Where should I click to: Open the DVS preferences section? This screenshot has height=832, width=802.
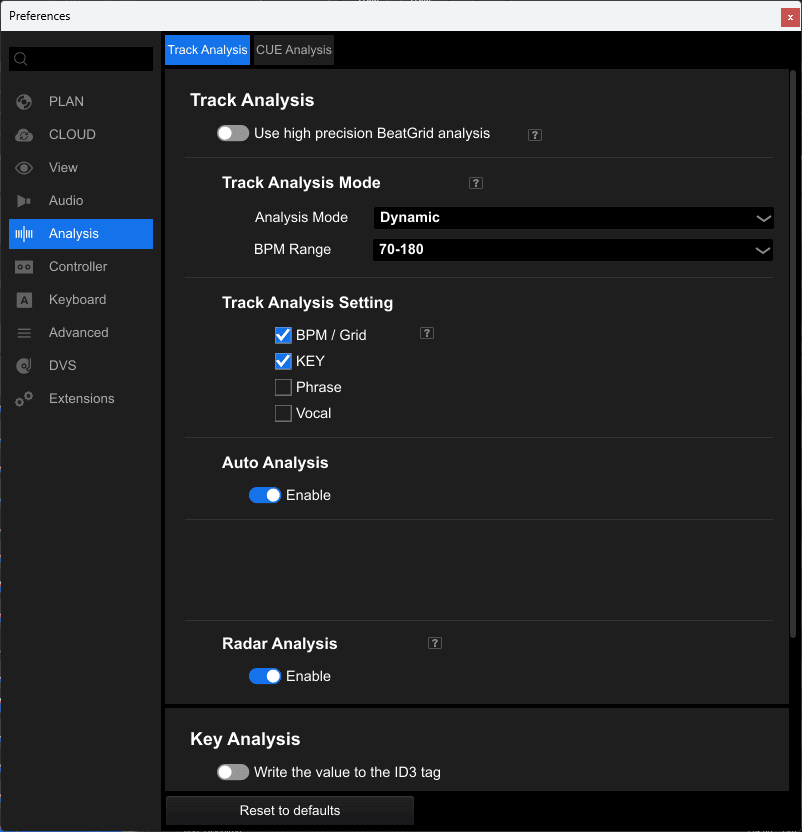click(x=81, y=366)
